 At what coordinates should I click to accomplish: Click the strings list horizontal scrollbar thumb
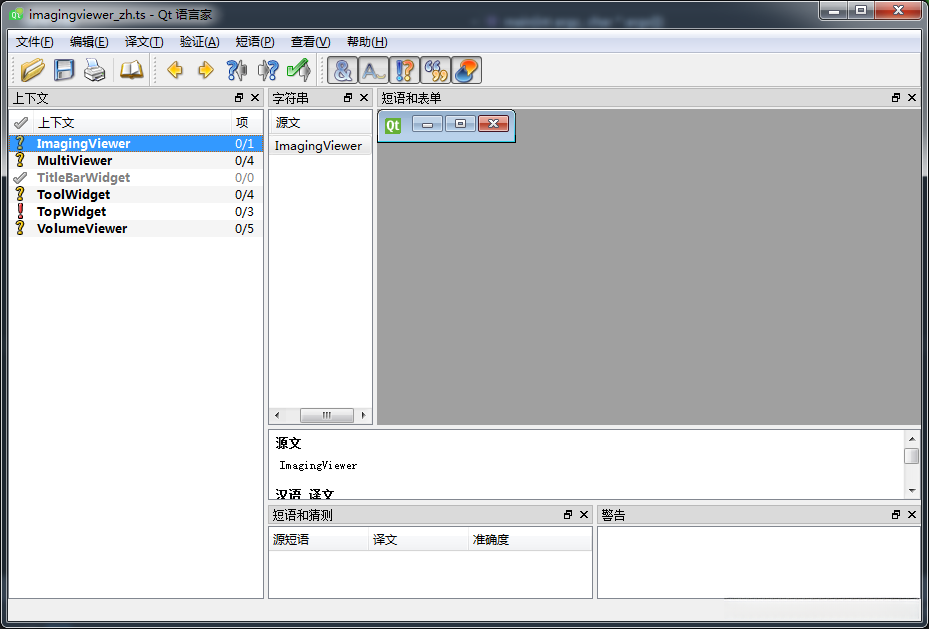point(326,415)
